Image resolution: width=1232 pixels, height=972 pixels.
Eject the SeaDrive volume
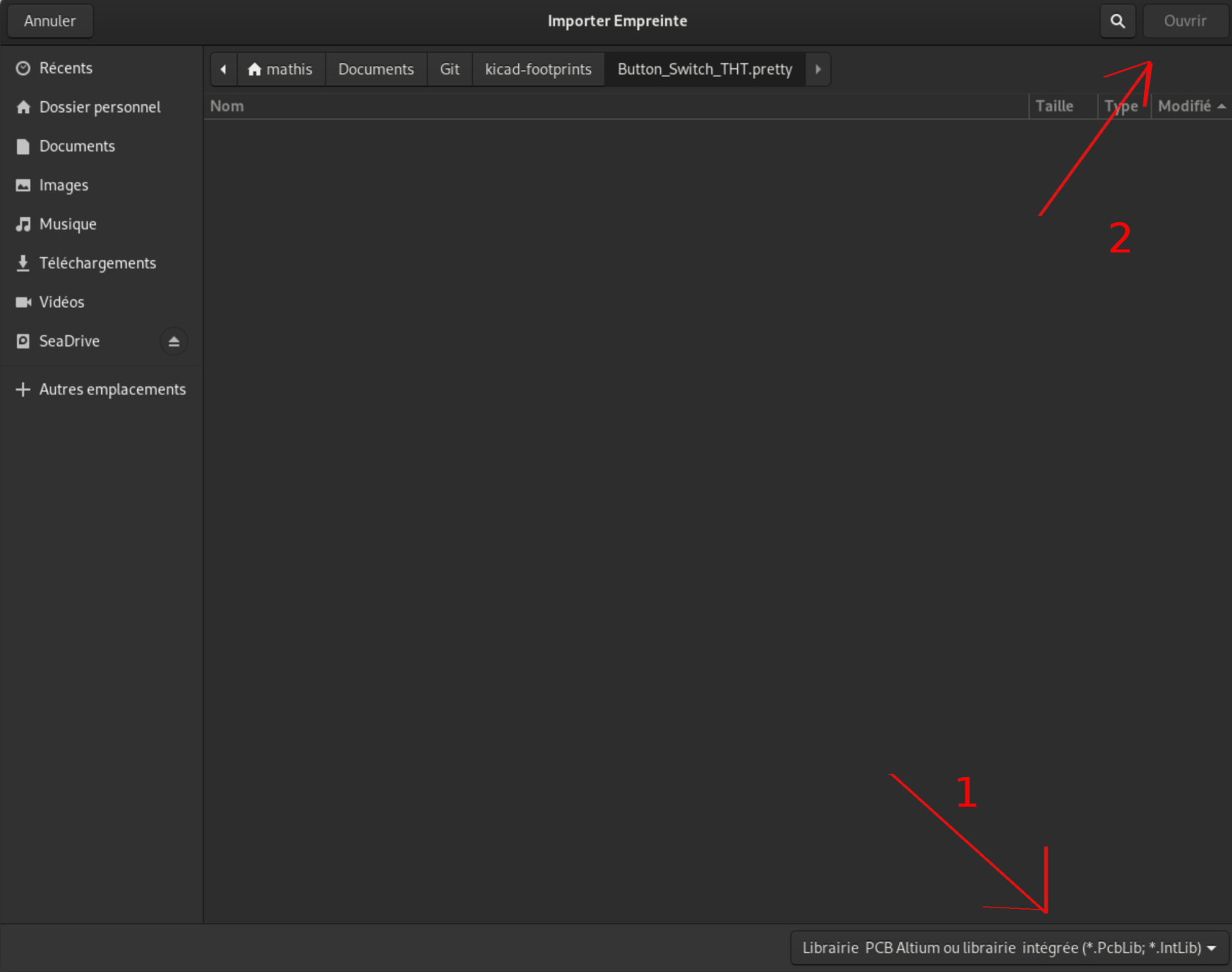coord(174,342)
